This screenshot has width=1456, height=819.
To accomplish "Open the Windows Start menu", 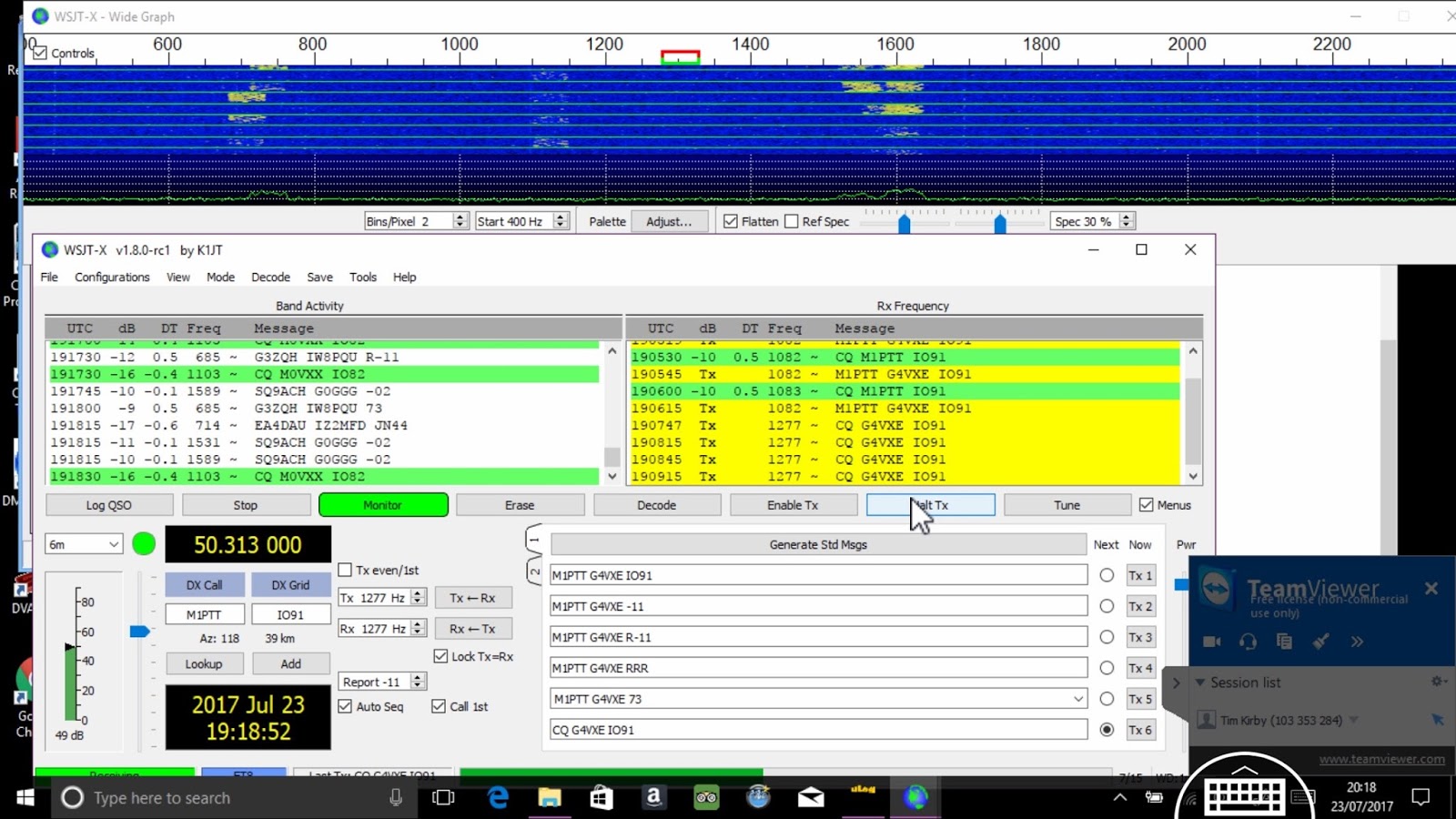I will [x=25, y=798].
